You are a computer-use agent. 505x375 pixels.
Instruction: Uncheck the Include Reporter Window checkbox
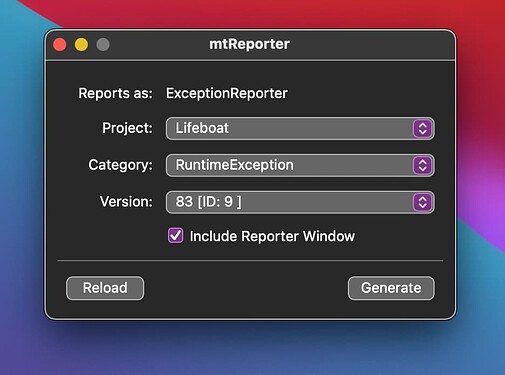coord(175,236)
